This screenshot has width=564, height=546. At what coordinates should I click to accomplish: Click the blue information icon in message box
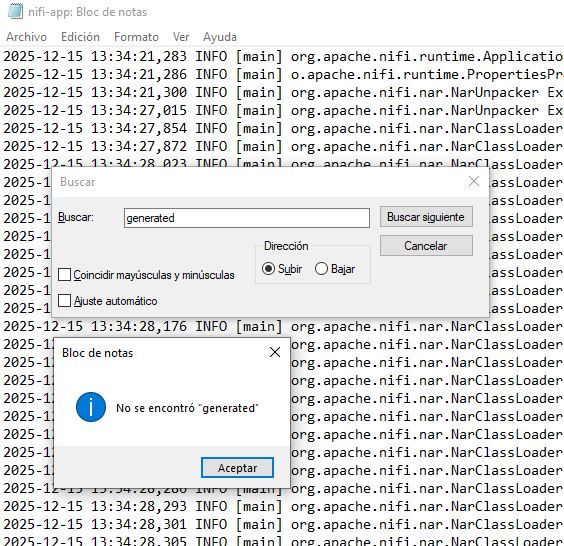coord(91,407)
